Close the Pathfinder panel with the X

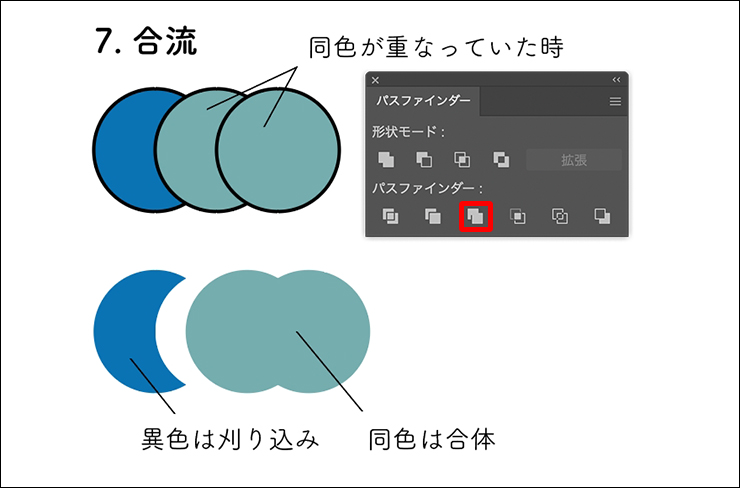(375, 80)
